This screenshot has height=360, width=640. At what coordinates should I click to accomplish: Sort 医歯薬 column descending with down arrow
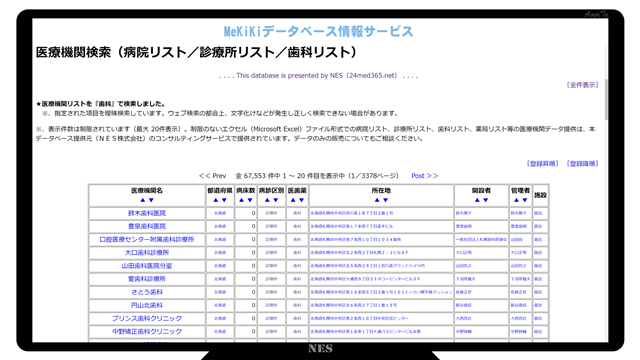[301, 200]
